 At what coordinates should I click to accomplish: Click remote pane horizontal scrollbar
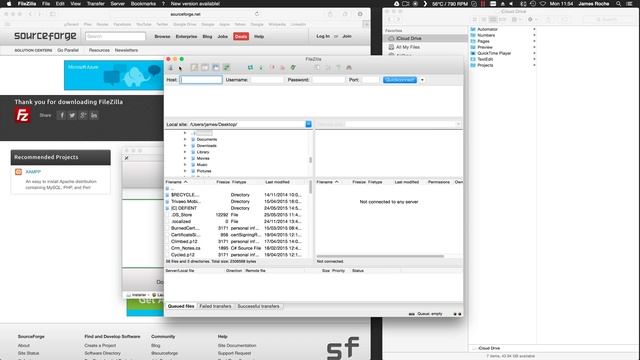click(x=380, y=256)
